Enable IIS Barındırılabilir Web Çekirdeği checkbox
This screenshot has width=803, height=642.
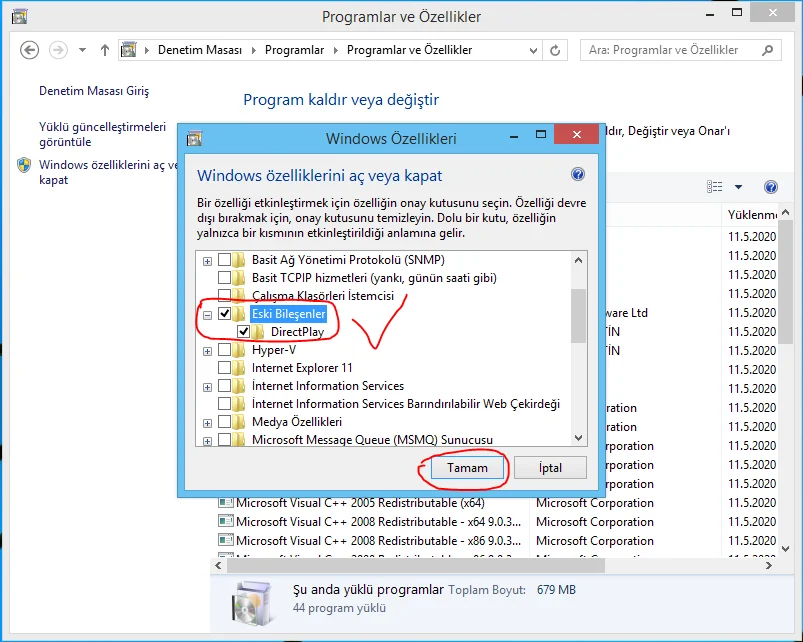point(224,403)
